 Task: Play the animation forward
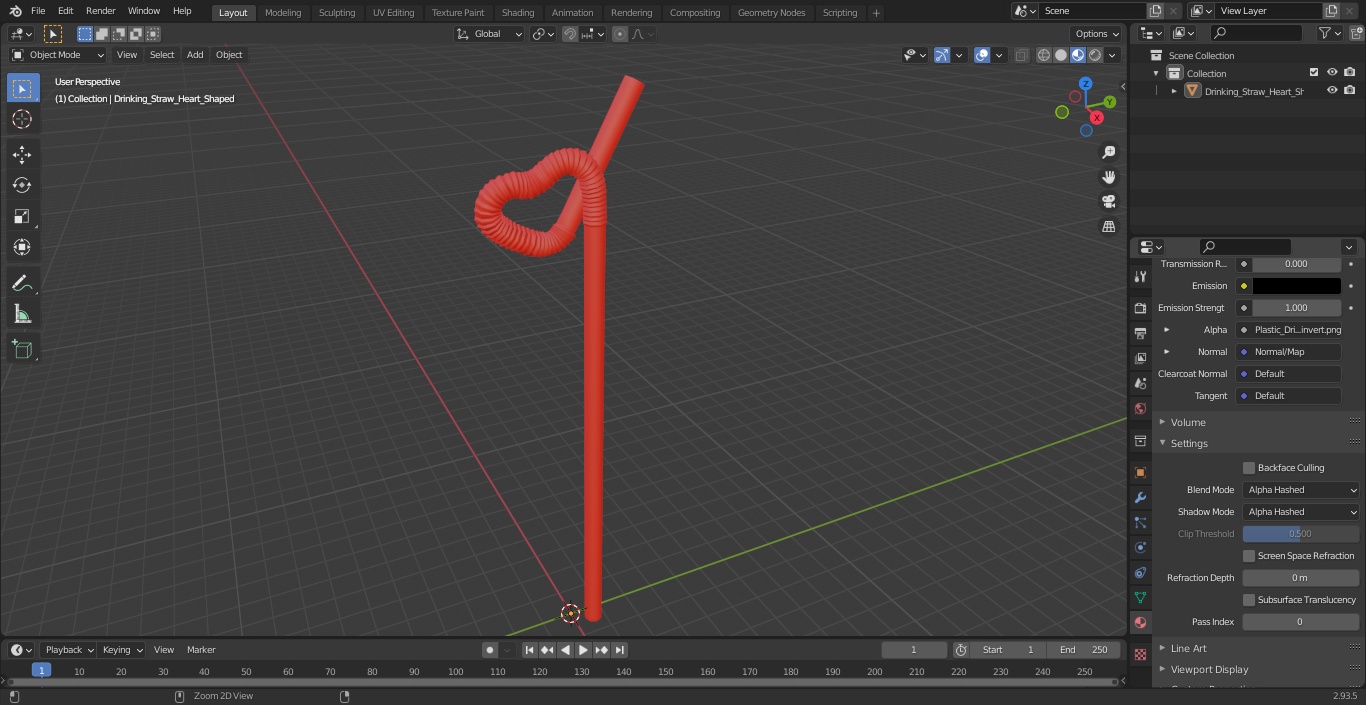(583, 650)
